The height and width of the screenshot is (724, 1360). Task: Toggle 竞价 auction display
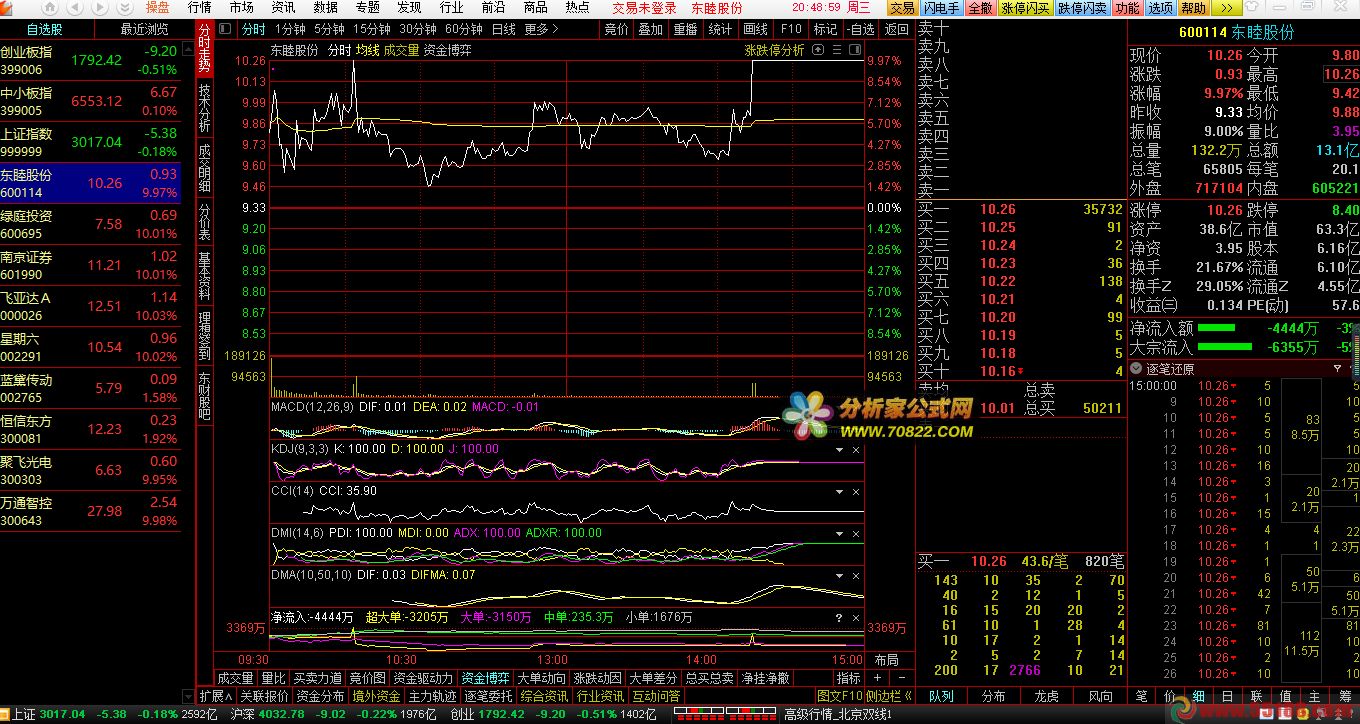coord(617,30)
